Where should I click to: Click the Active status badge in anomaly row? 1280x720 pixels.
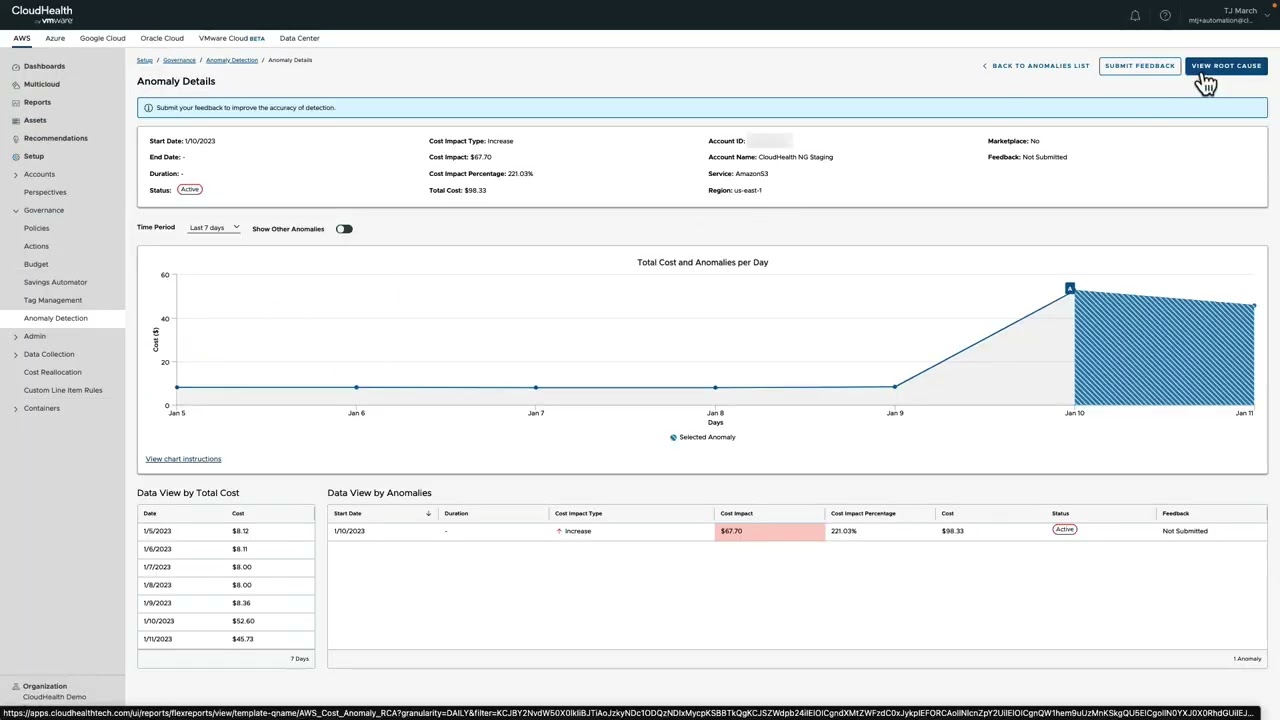click(1064, 530)
